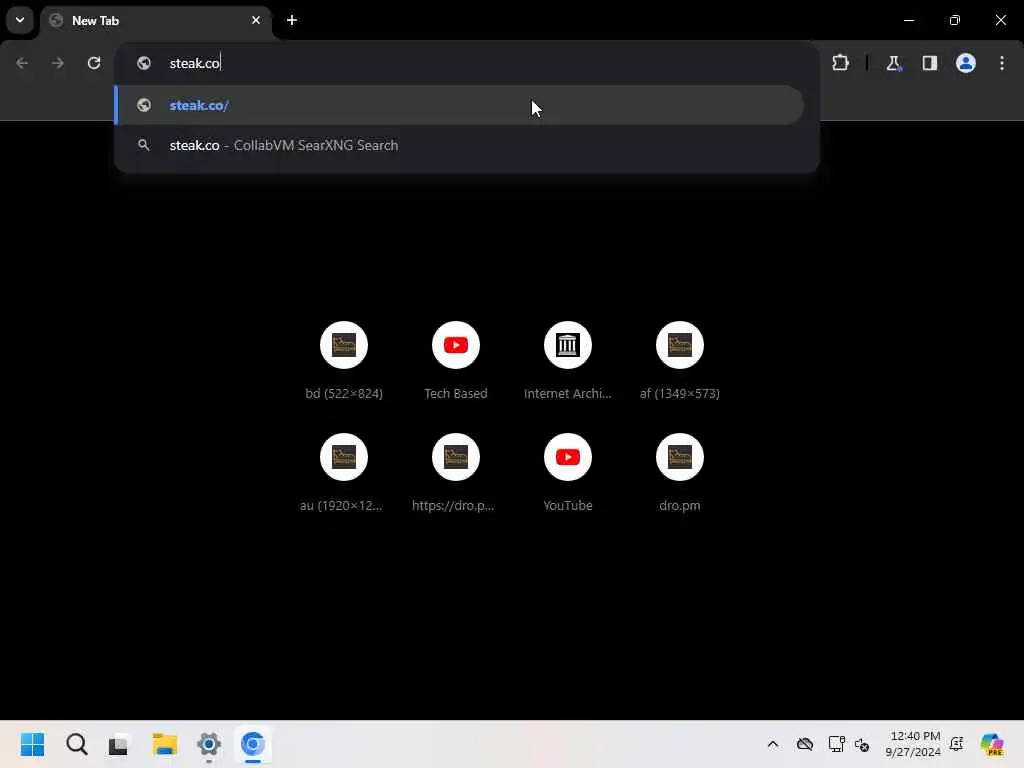Reload the page
Screen dimensions: 1024x768
94,63
